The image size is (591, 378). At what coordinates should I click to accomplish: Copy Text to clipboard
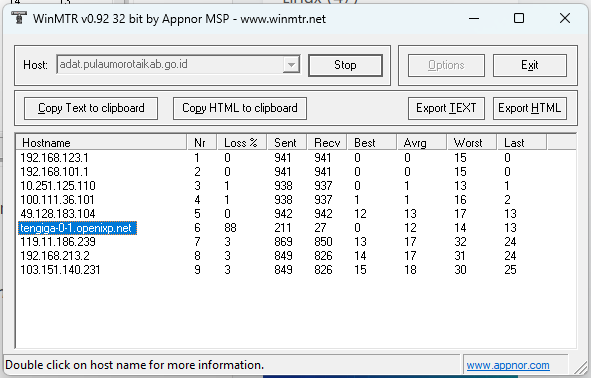click(x=91, y=108)
